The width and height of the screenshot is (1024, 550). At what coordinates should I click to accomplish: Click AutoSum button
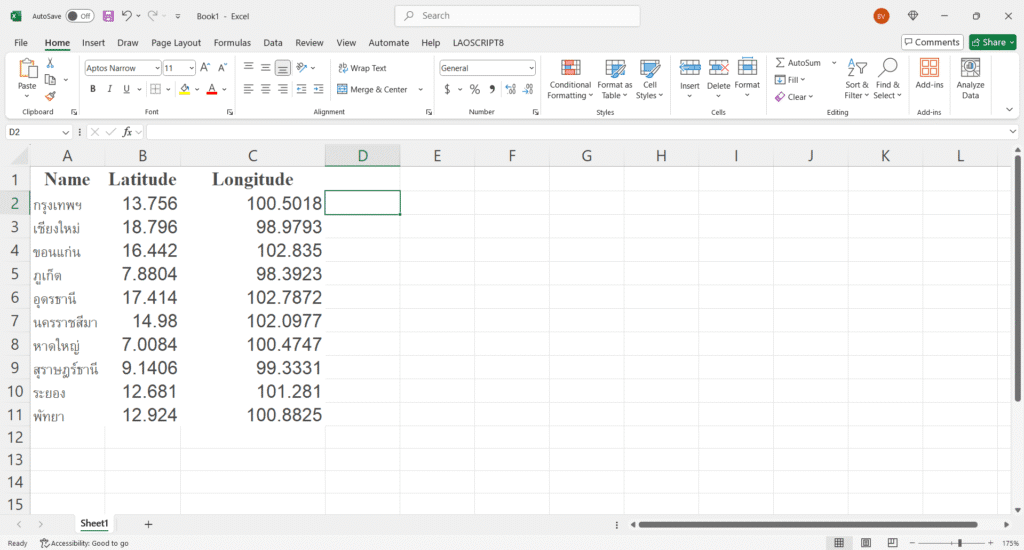798,63
